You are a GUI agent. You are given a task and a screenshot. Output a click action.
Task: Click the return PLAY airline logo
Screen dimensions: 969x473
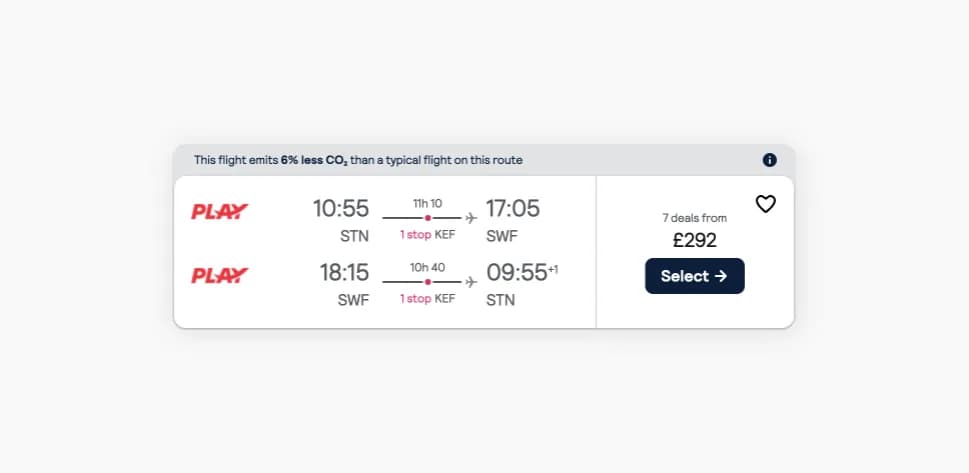click(x=220, y=275)
